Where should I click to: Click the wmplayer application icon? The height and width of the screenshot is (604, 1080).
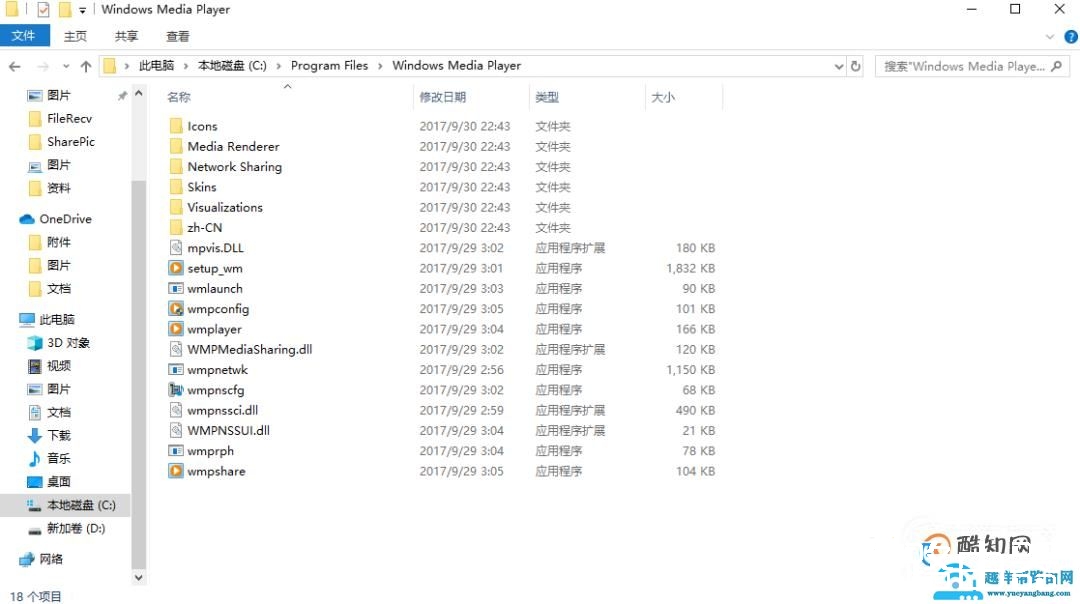tap(176, 329)
